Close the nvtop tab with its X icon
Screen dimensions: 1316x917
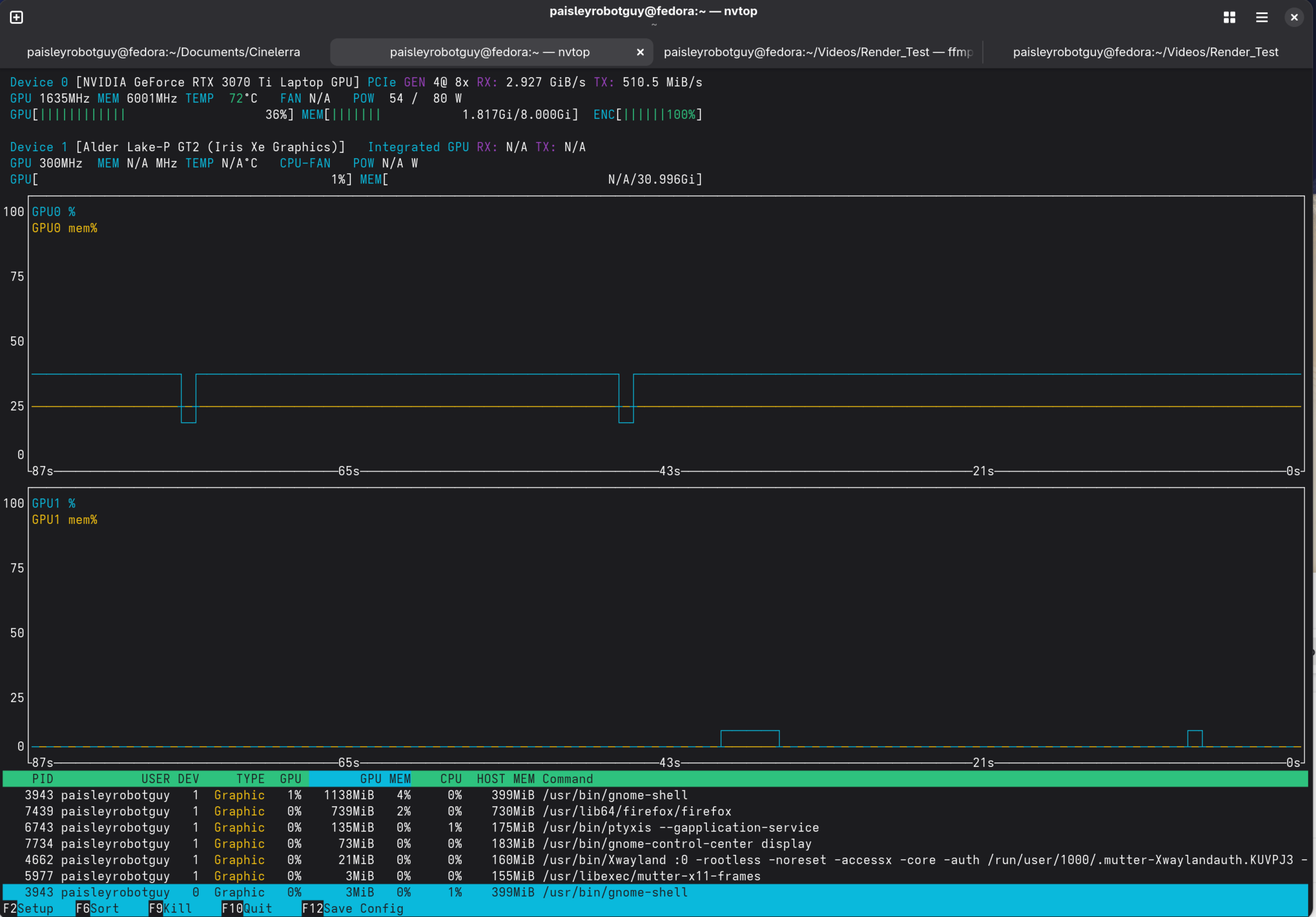click(x=640, y=52)
